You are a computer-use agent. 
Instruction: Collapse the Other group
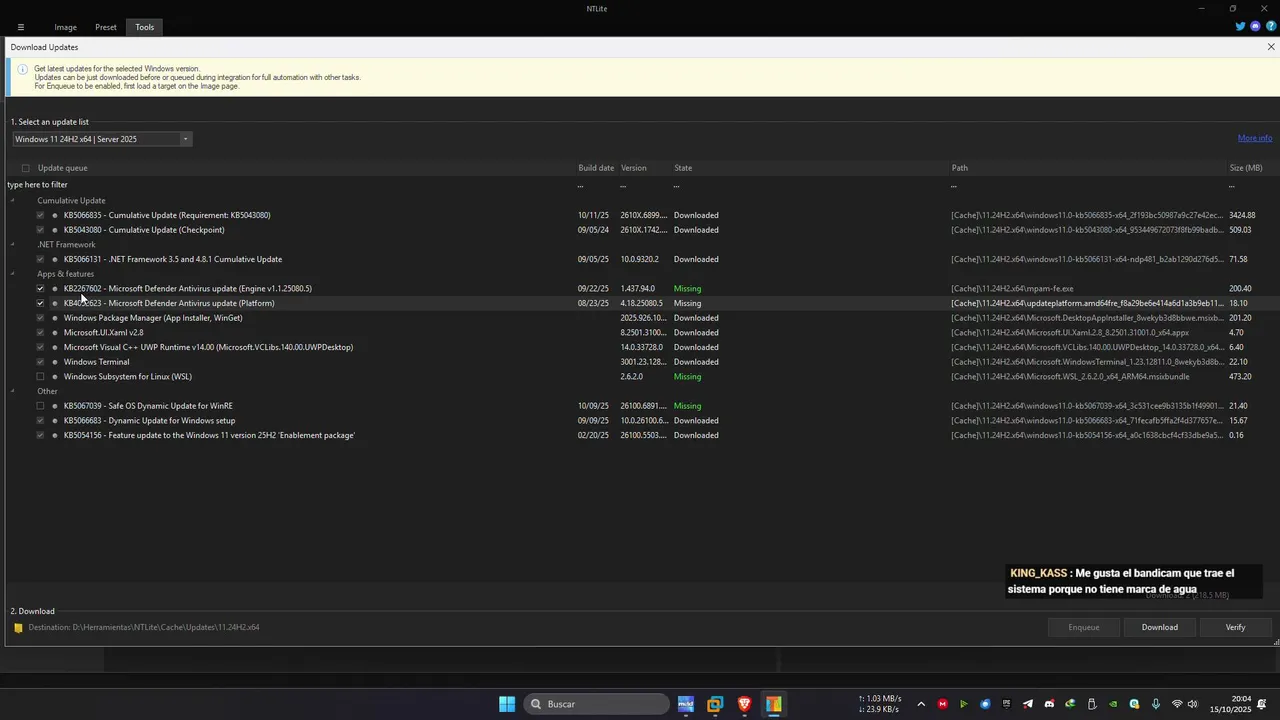pos(13,391)
